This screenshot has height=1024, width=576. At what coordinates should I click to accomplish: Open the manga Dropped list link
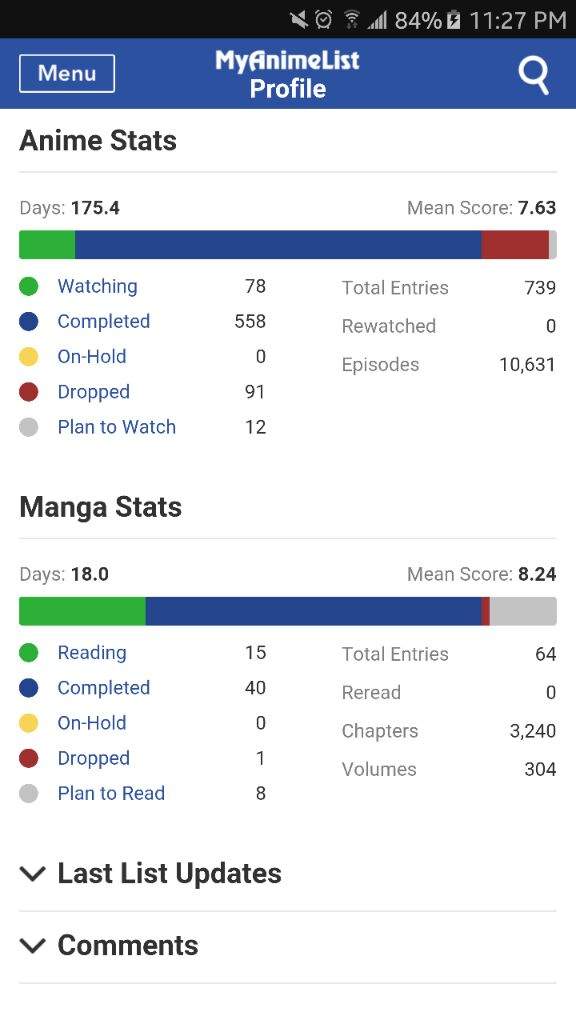[x=93, y=758]
